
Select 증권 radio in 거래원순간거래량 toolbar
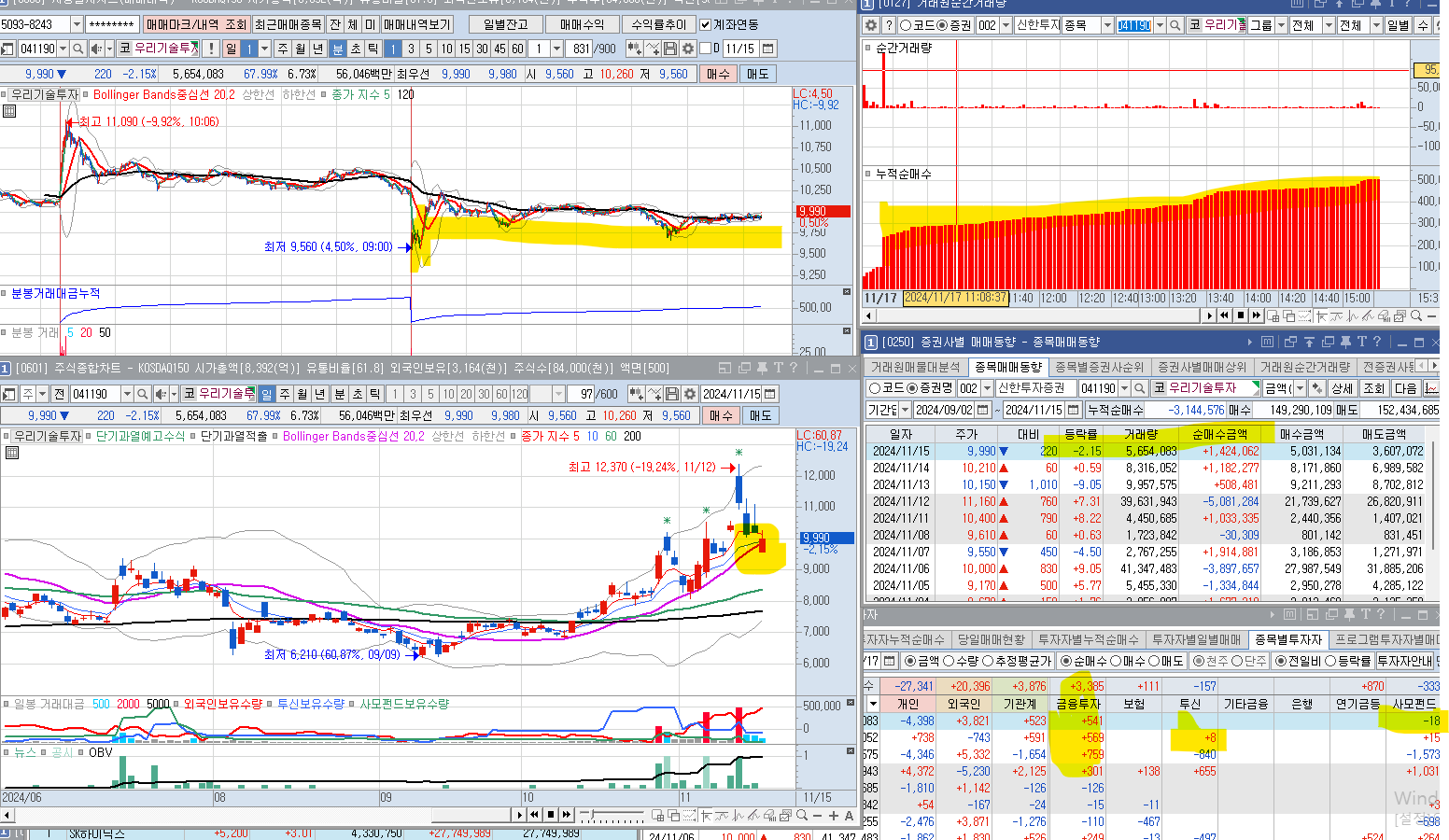(x=941, y=25)
